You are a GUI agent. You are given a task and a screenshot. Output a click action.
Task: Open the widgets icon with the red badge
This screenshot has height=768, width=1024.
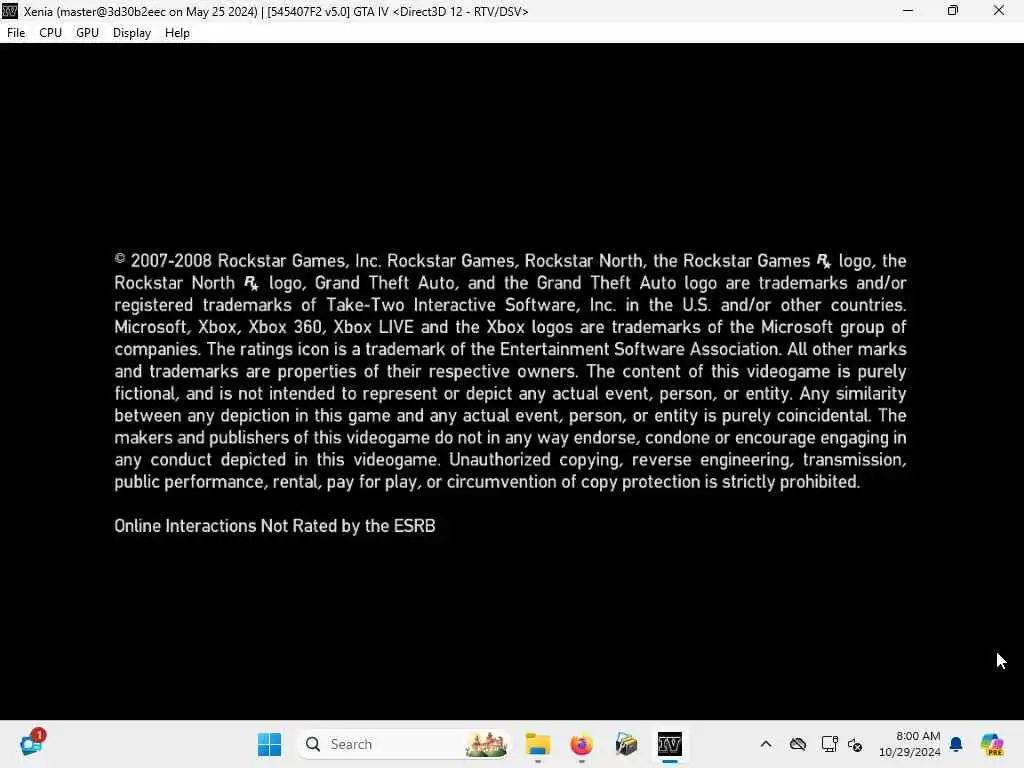pos(31,743)
